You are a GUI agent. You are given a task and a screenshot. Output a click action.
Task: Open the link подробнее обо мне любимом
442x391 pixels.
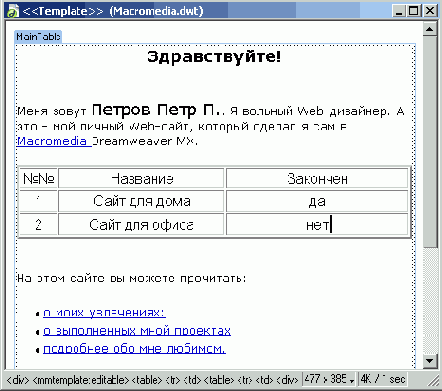tap(135, 349)
